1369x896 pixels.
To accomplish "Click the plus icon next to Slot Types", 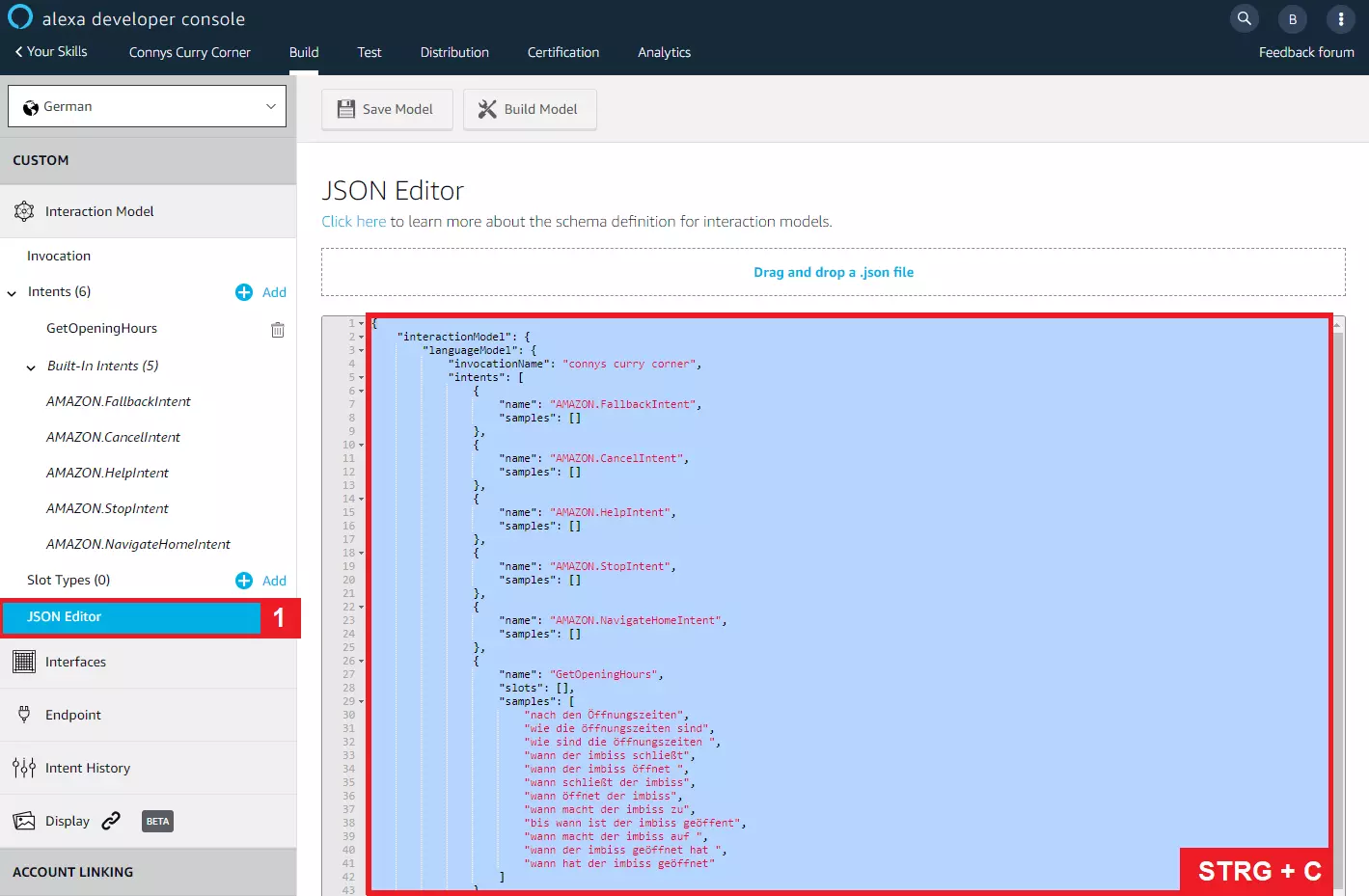I will [244, 581].
